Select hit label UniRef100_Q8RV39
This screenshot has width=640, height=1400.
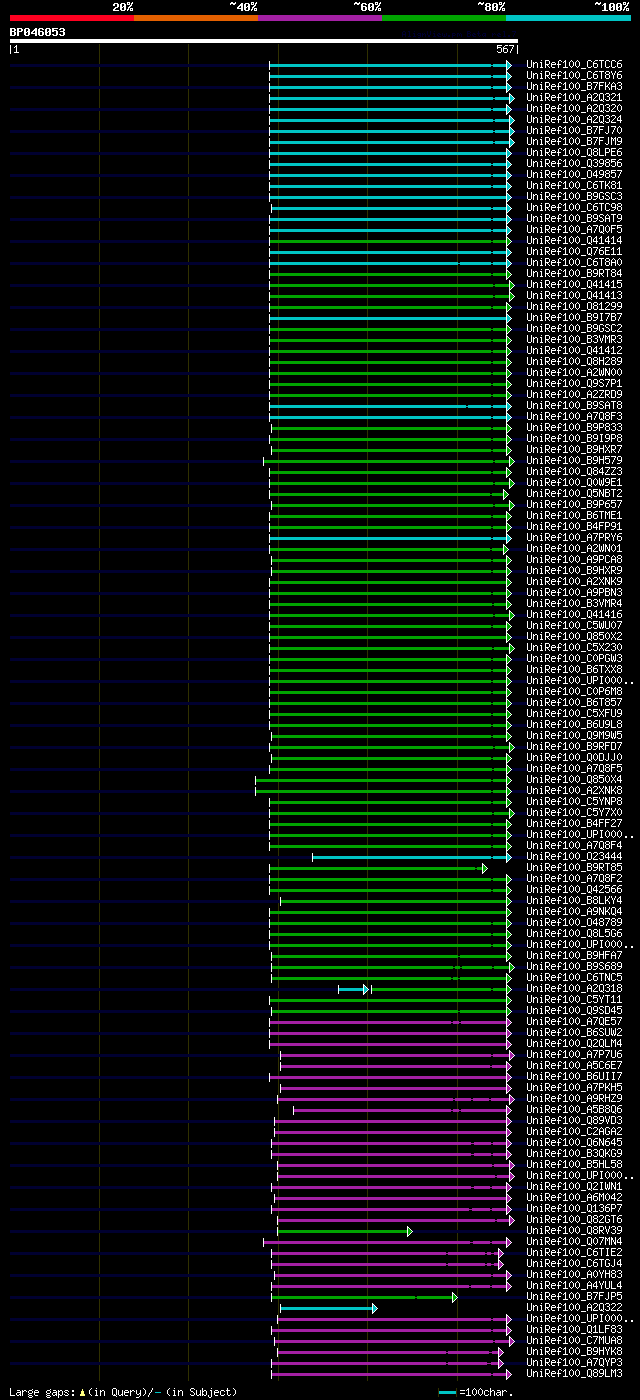(x=574, y=1231)
